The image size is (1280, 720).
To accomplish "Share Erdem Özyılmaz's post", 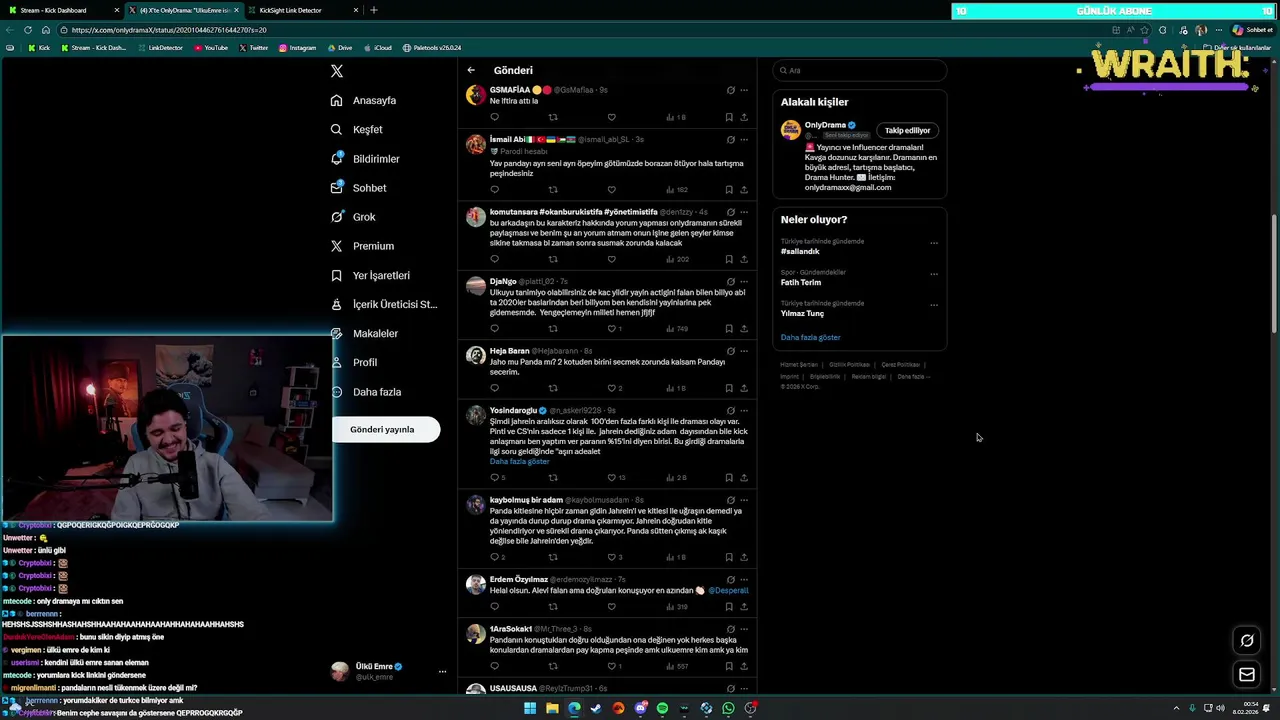I will pos(744,606).
